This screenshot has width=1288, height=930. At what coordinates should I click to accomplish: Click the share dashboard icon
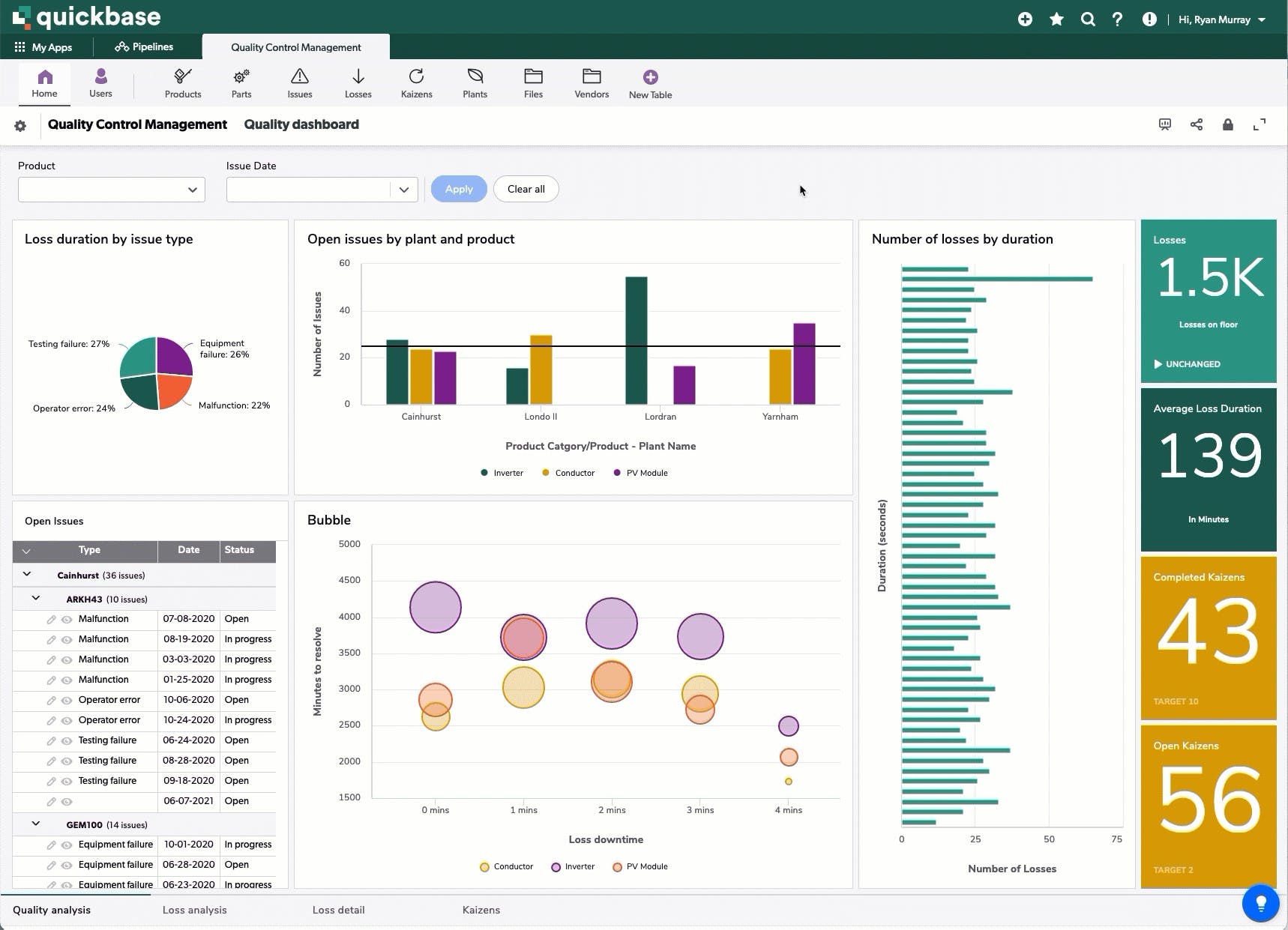click(x=1197, y=124)
